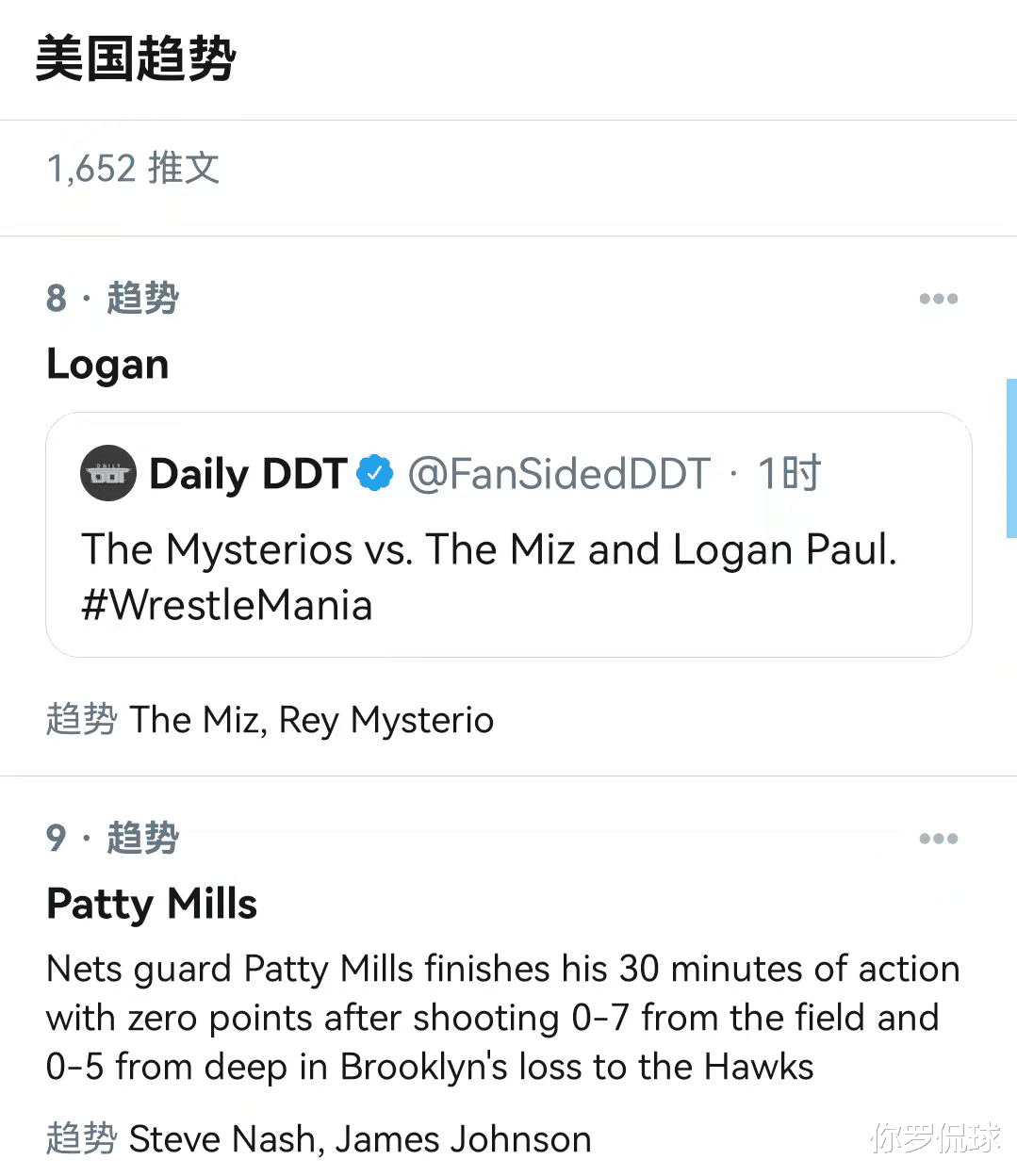The width and height of the screenshot is (1017, 1176).
Task: Click the Daily DDT account name
Action: (248, 473)
